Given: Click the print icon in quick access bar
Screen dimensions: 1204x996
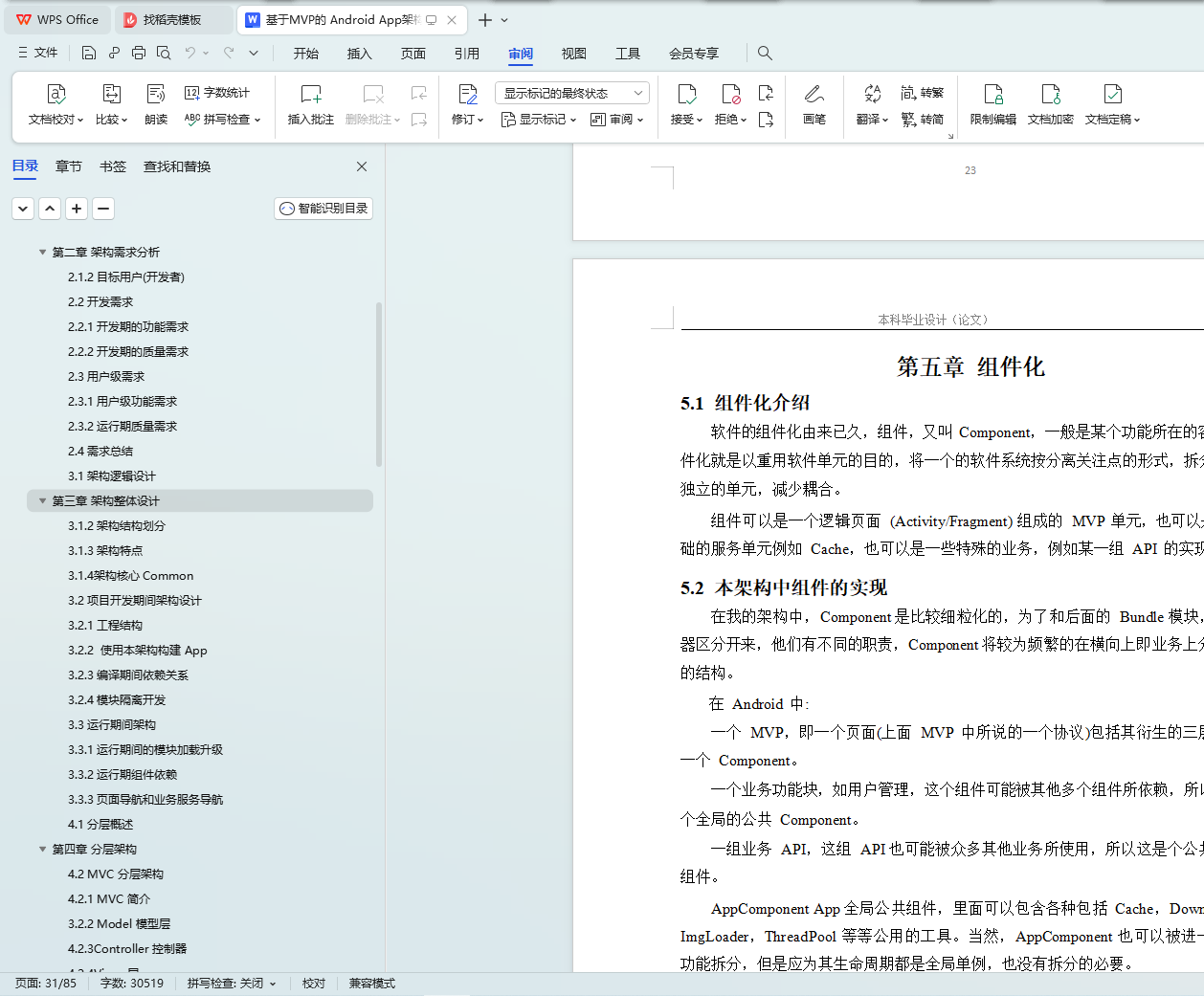Looking at the screenshot, I should click(x=139, y=53).
